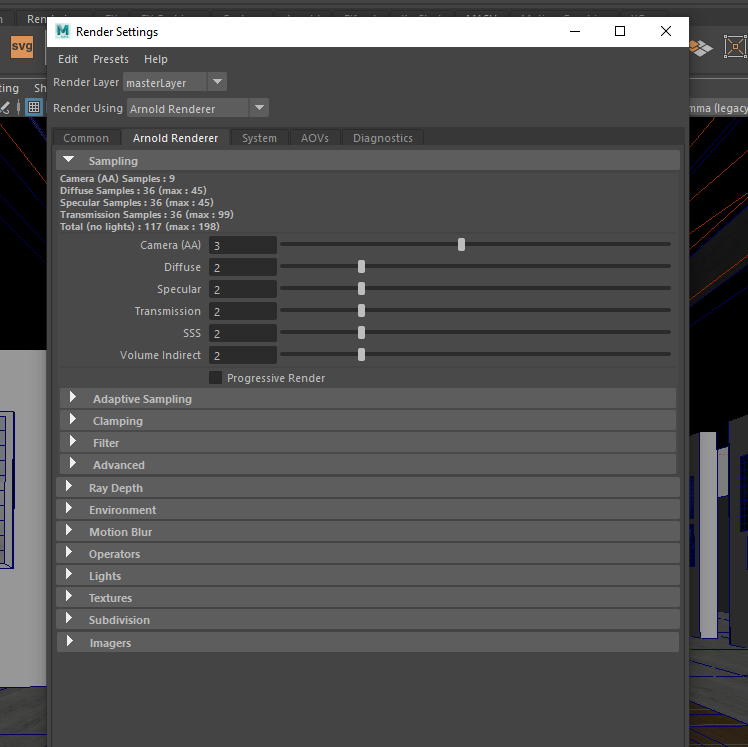
Task: Switch to the System tab
Action: 259,138
